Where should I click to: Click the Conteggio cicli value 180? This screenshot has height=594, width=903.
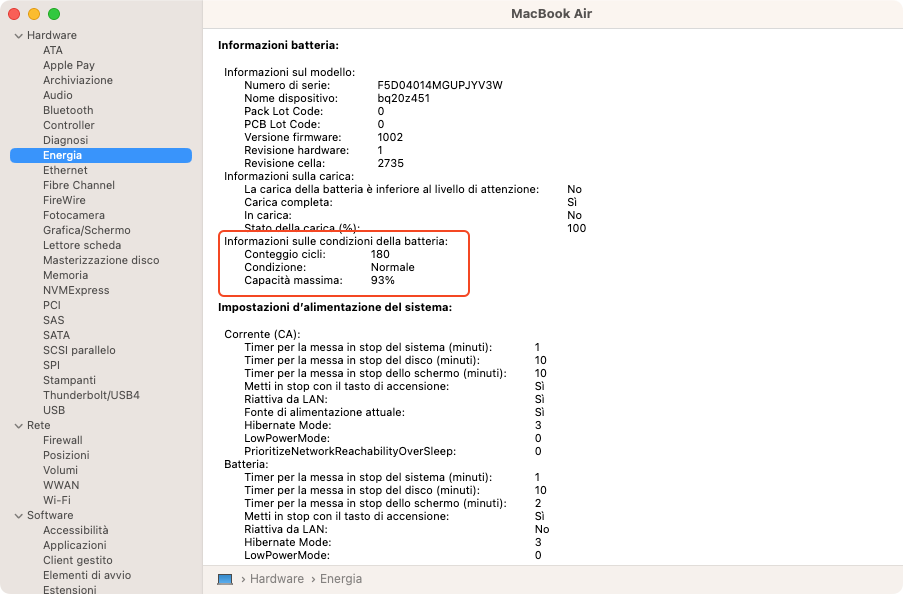click(x=380, y=254)
